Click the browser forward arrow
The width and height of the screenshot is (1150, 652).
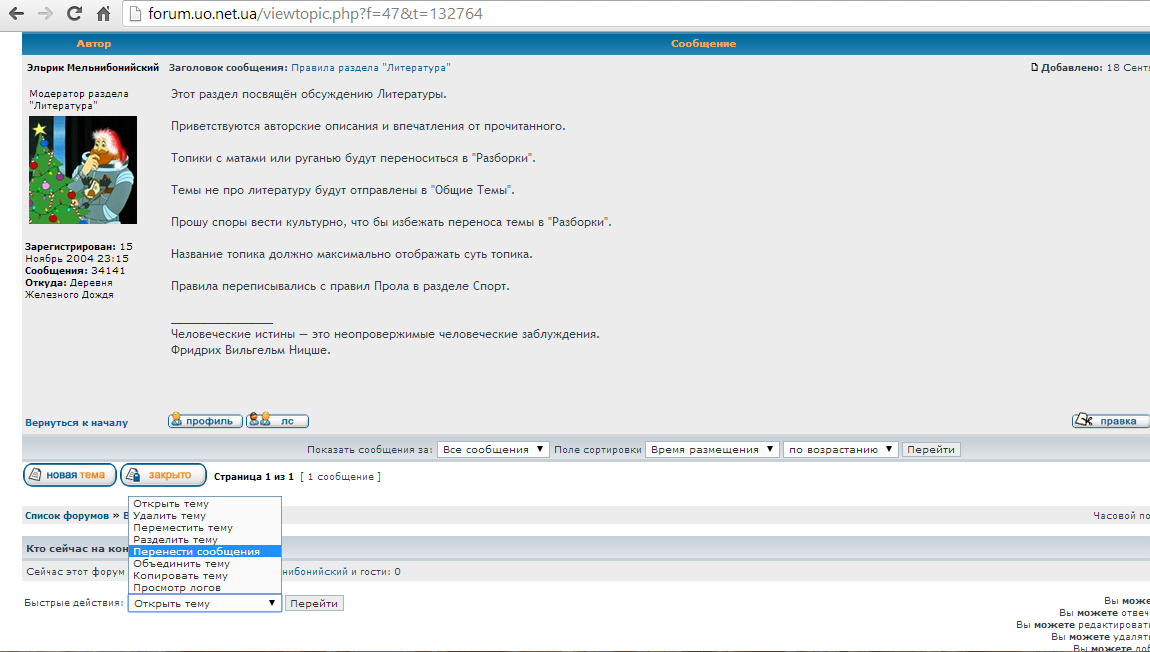(x=45, y=13)
